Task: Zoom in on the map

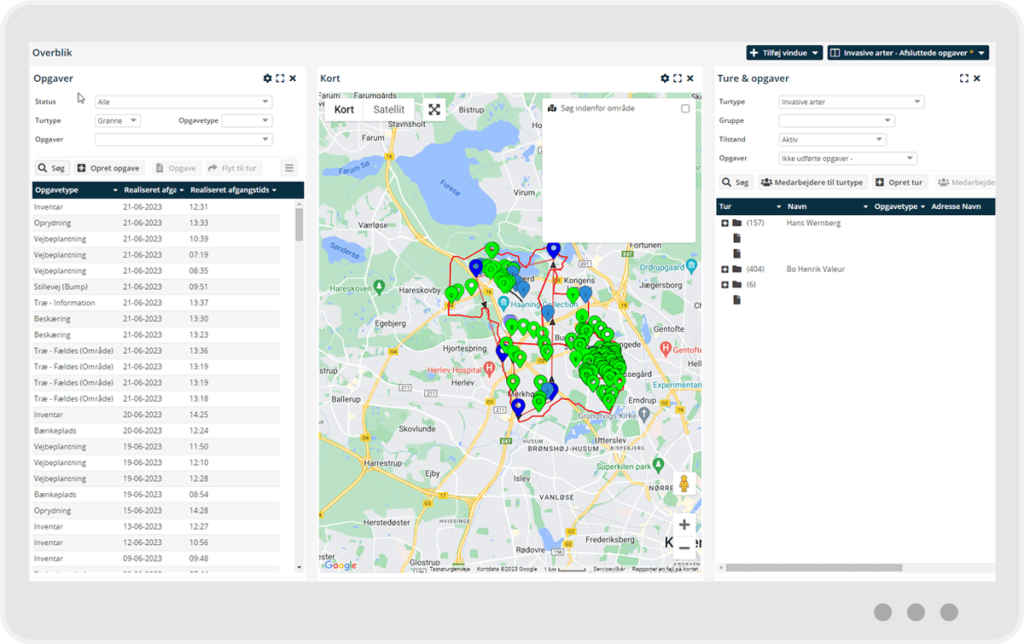Action: [x=684, y=524]
